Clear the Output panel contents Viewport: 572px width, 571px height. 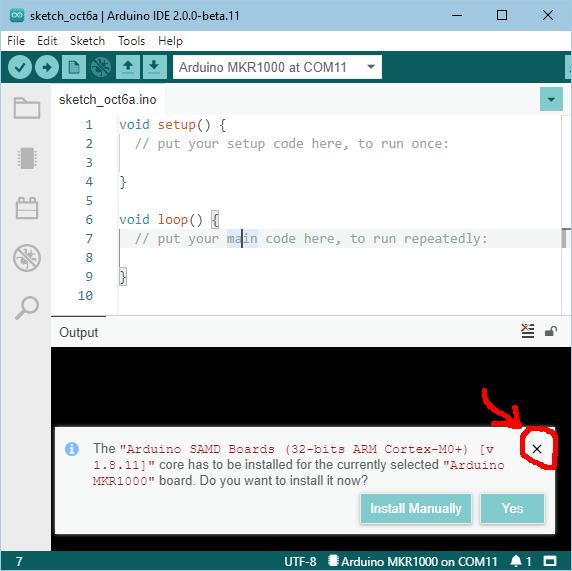(527, 331)
